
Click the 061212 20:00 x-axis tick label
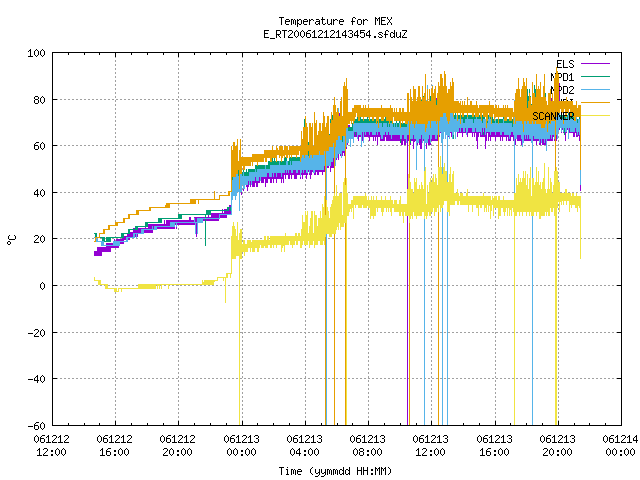coord(178,446)
